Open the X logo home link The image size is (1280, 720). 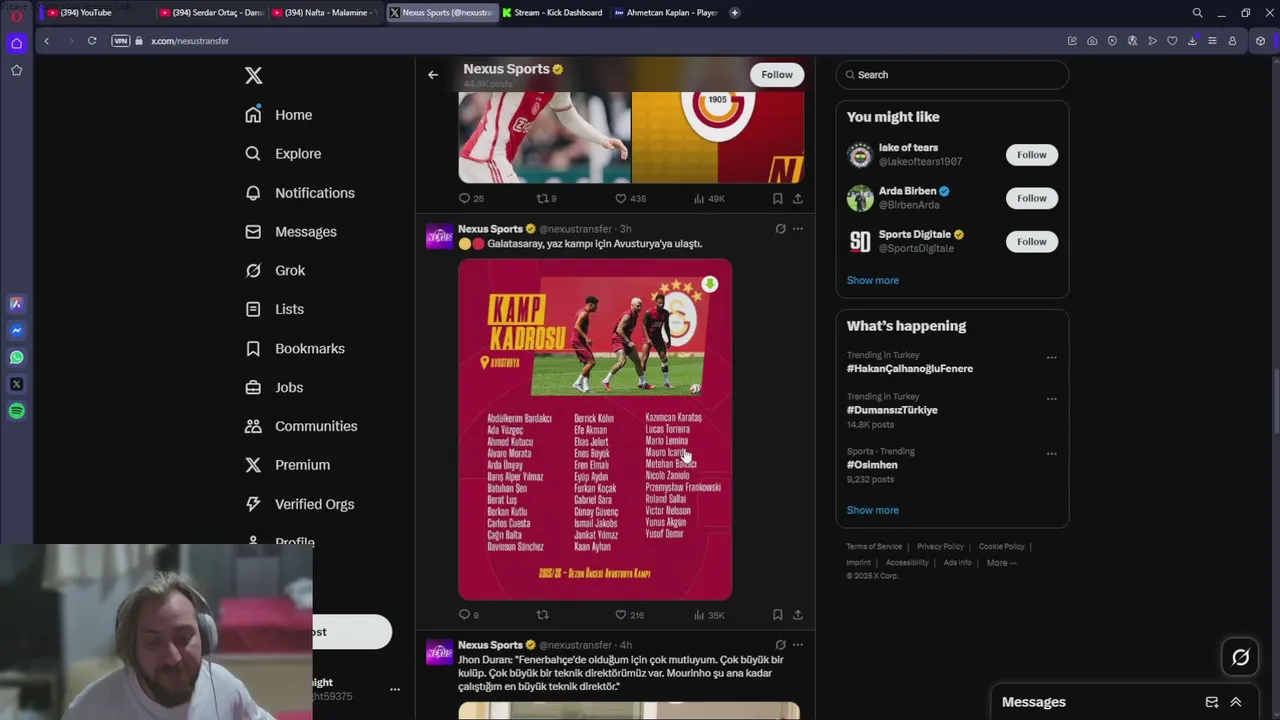(x=254, y=76)
